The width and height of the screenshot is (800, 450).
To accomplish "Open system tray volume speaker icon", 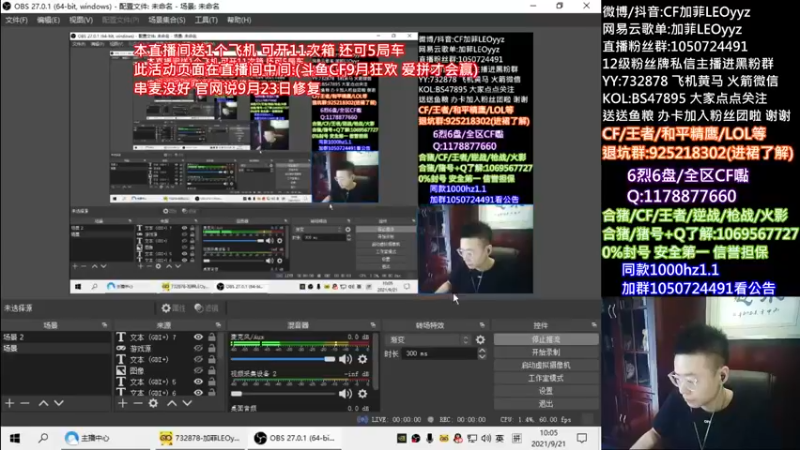I will (x=486, y=438).
